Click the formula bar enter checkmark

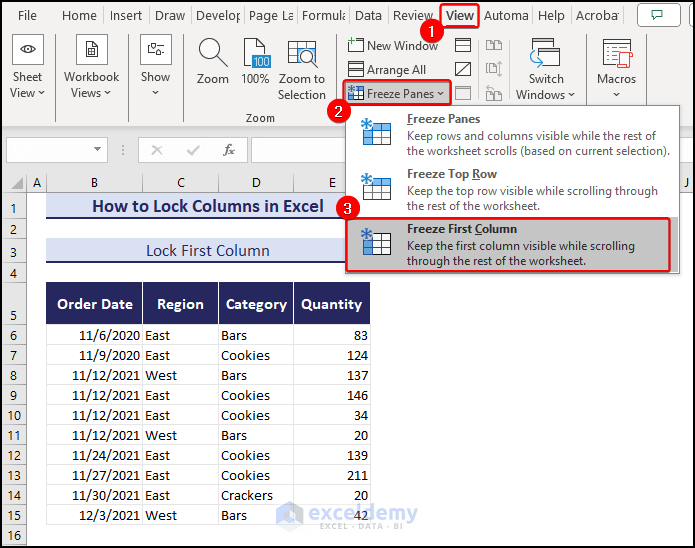click(193, 150)
